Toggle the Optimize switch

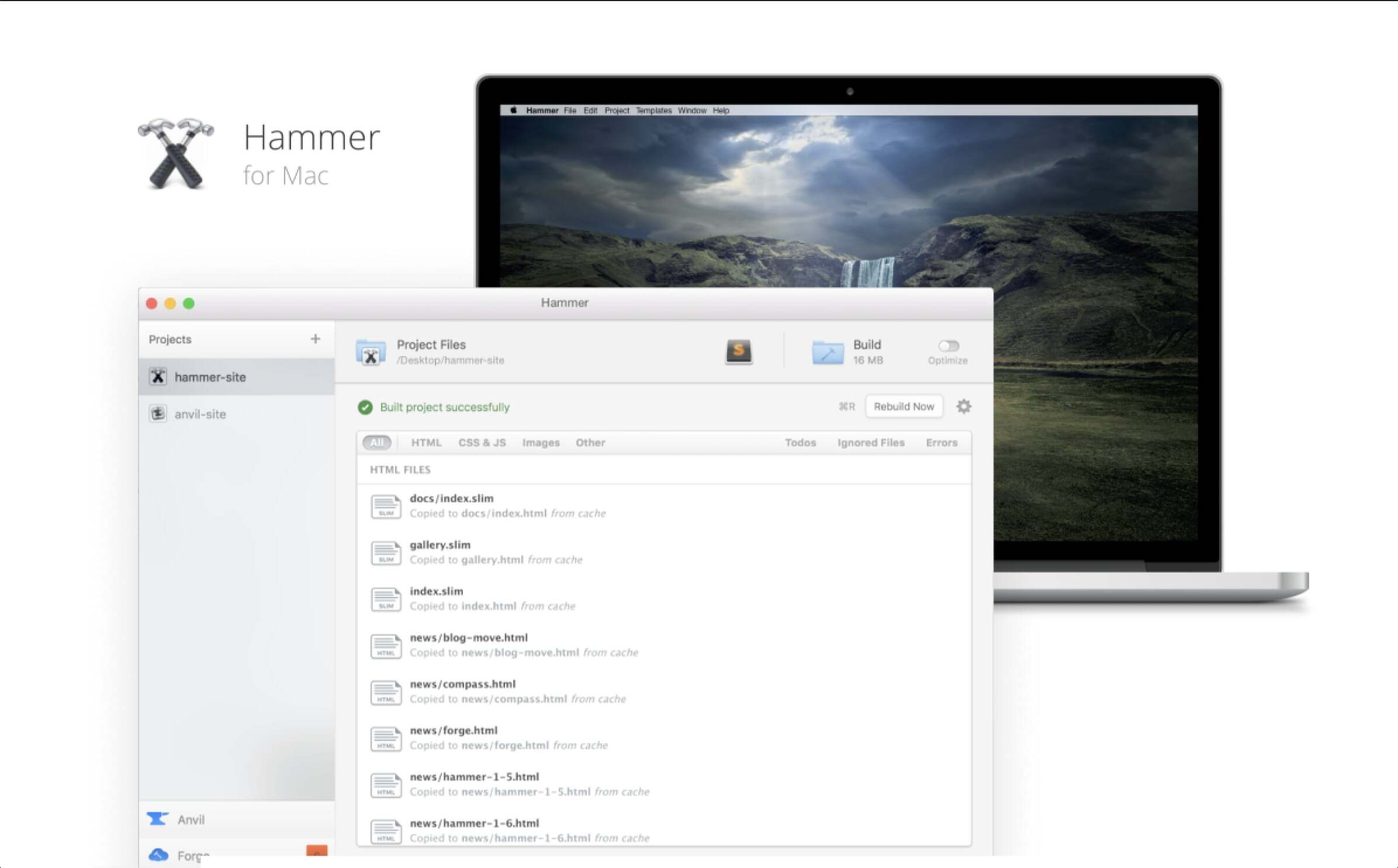click(948, 346)
